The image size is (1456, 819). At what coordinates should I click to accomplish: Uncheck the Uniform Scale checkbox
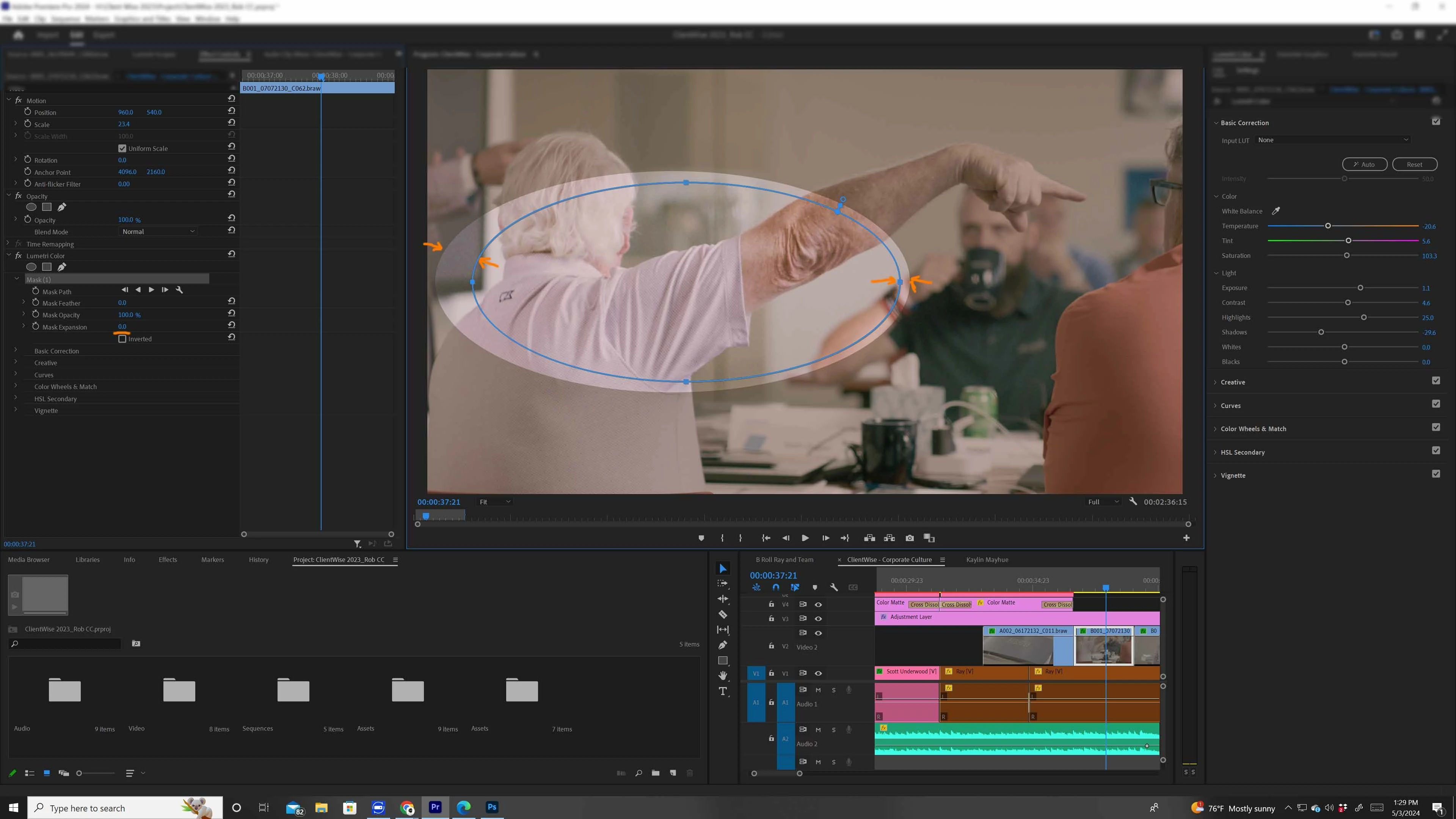(122, 148)
